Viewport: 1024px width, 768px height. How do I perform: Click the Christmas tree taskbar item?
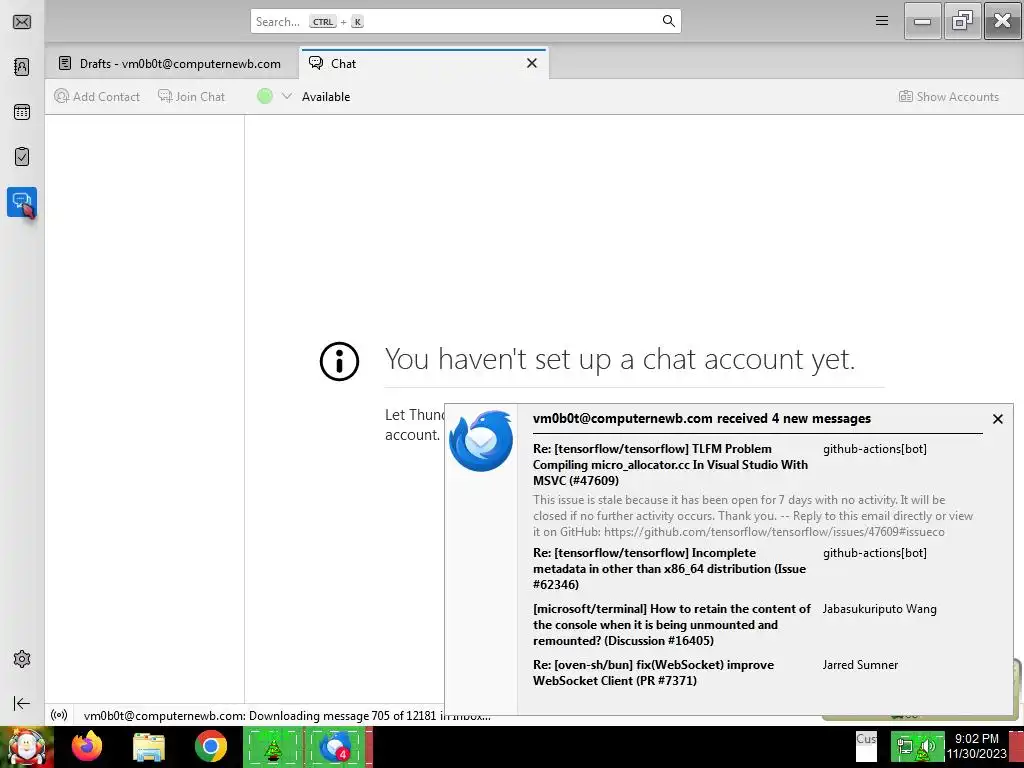tap(273, 747)
